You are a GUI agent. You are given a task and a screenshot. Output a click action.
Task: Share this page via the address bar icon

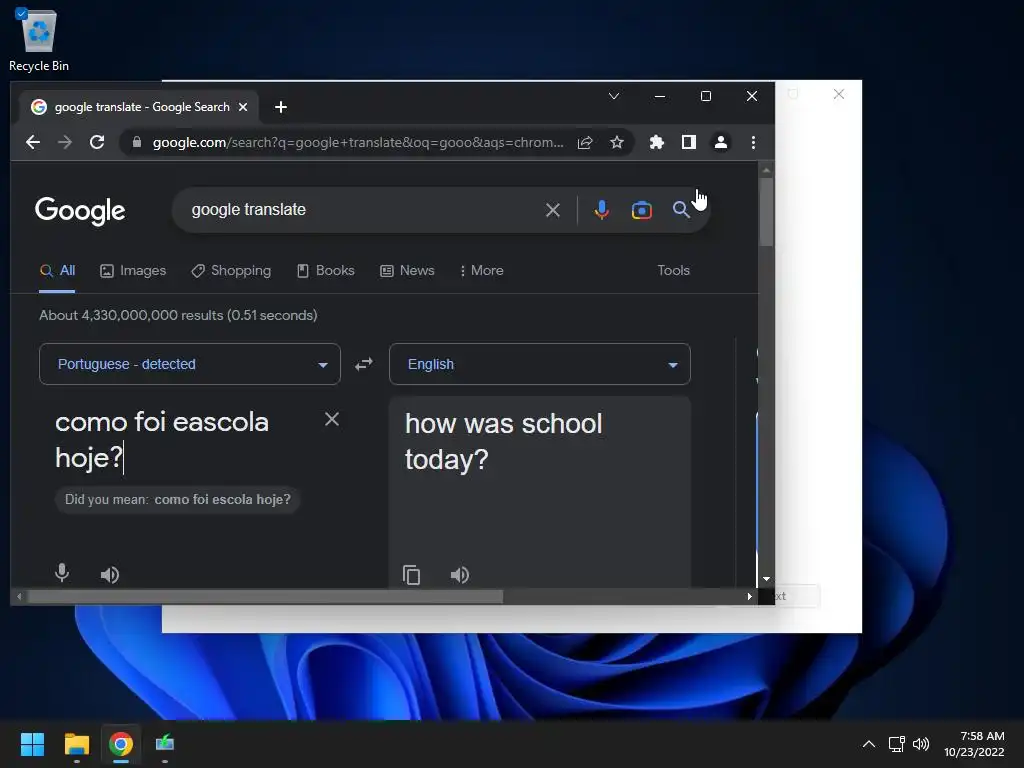pos(585,142)
